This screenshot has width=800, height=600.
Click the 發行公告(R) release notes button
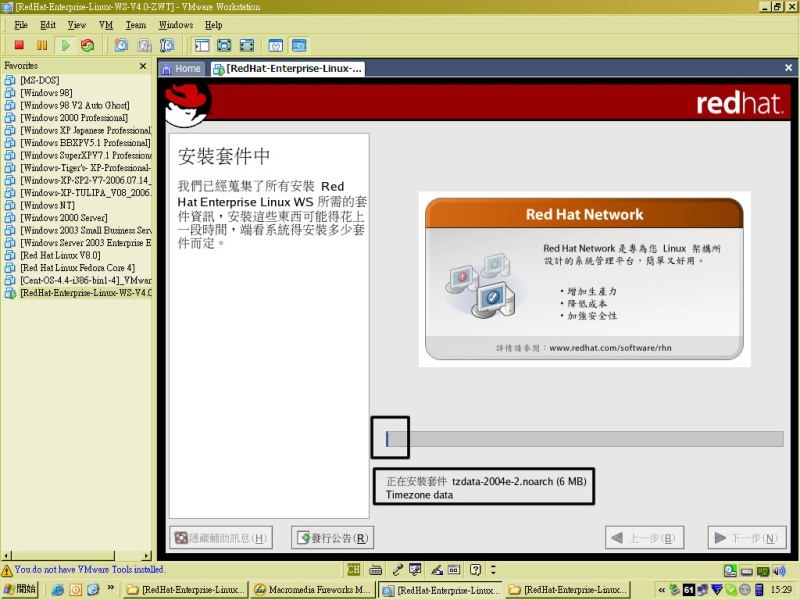click(x=333, y=538)
